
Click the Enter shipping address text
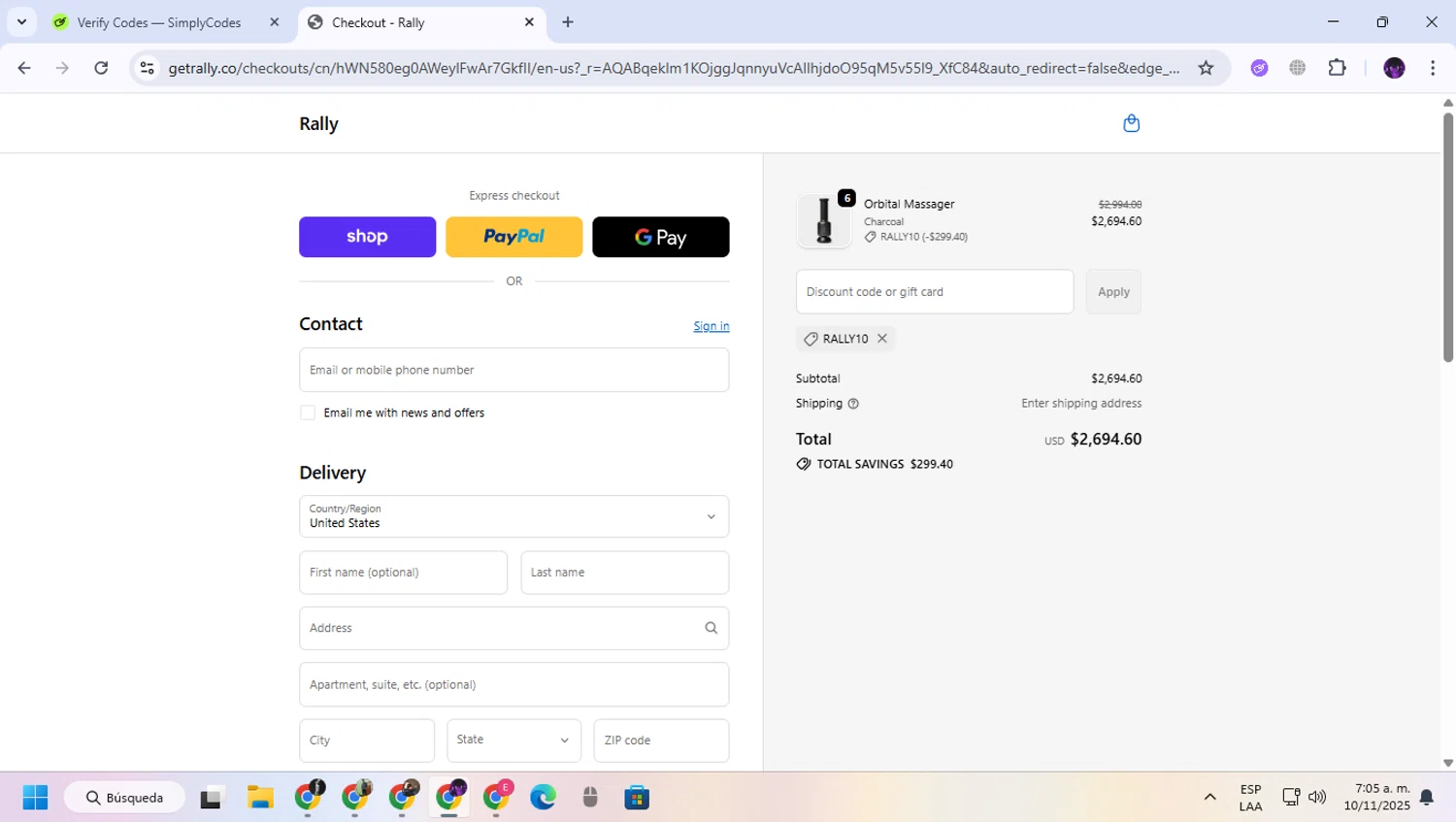1081,404
